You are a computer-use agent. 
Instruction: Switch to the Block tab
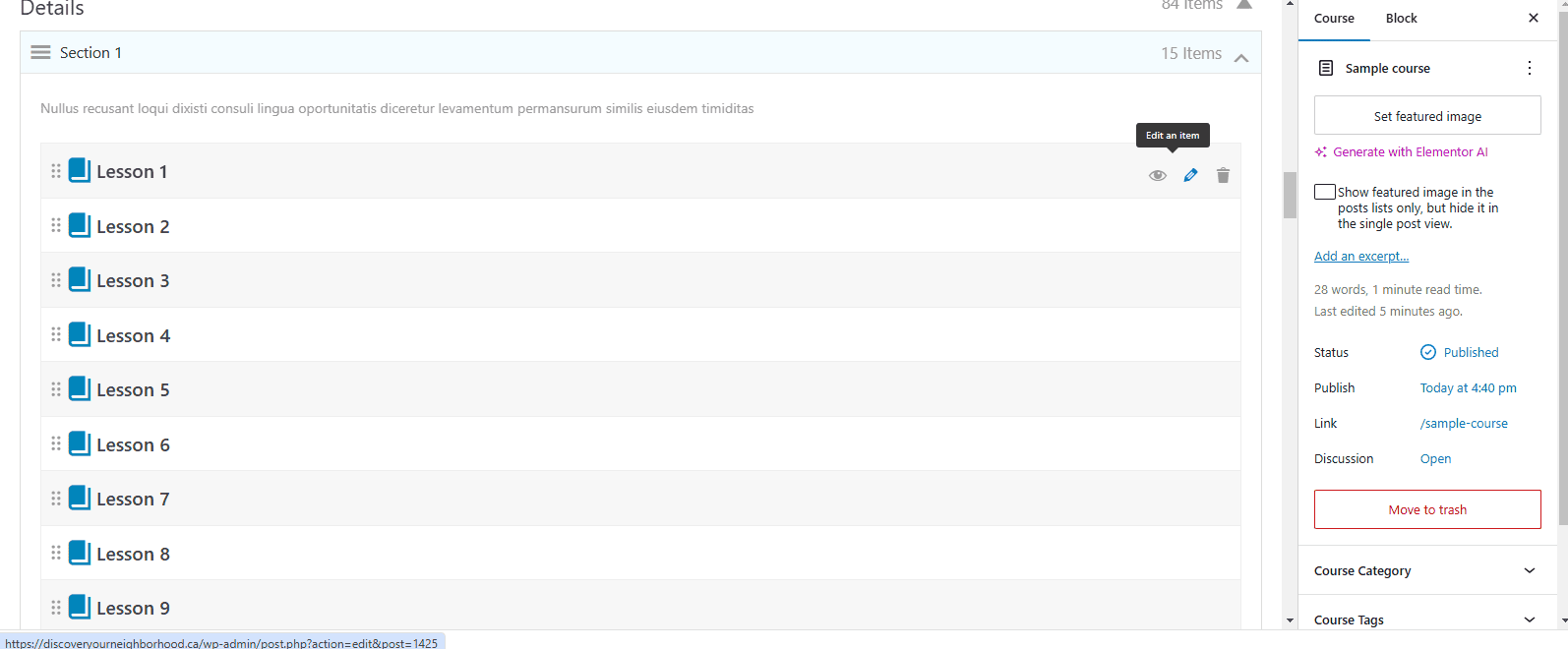pyautogui.click(x=1401, y=19)
